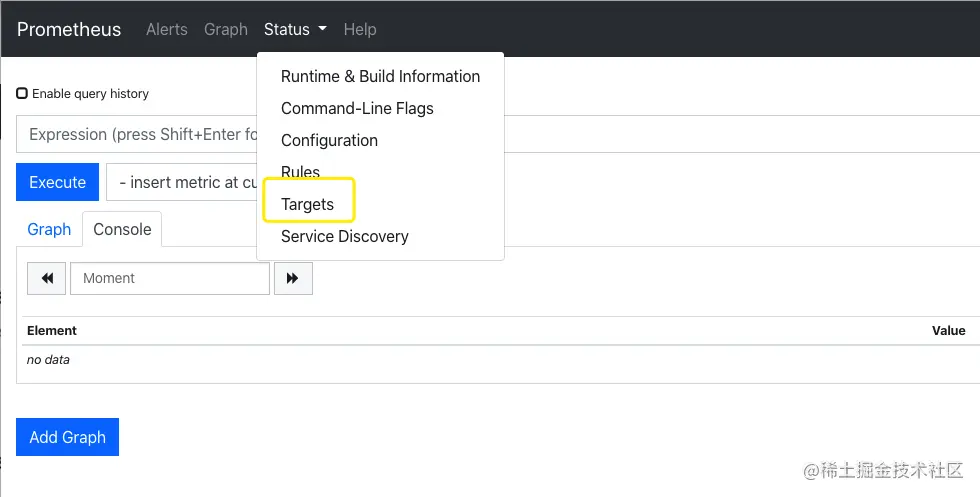Select Targets from Status menu
The height and width of the screenshot is (497, 980).
coord(308,204)
